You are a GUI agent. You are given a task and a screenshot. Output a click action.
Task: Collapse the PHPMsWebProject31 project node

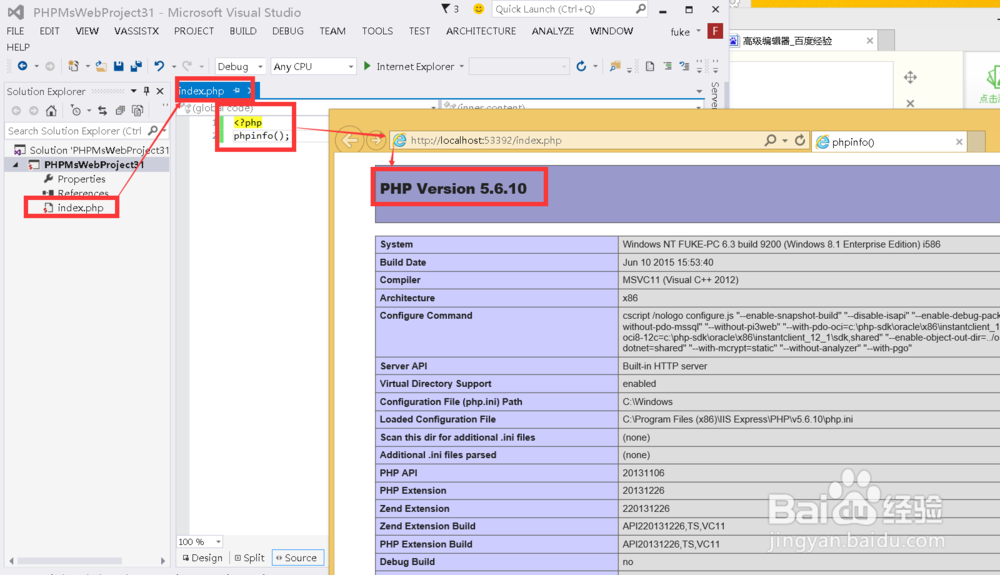pos(15,164)
